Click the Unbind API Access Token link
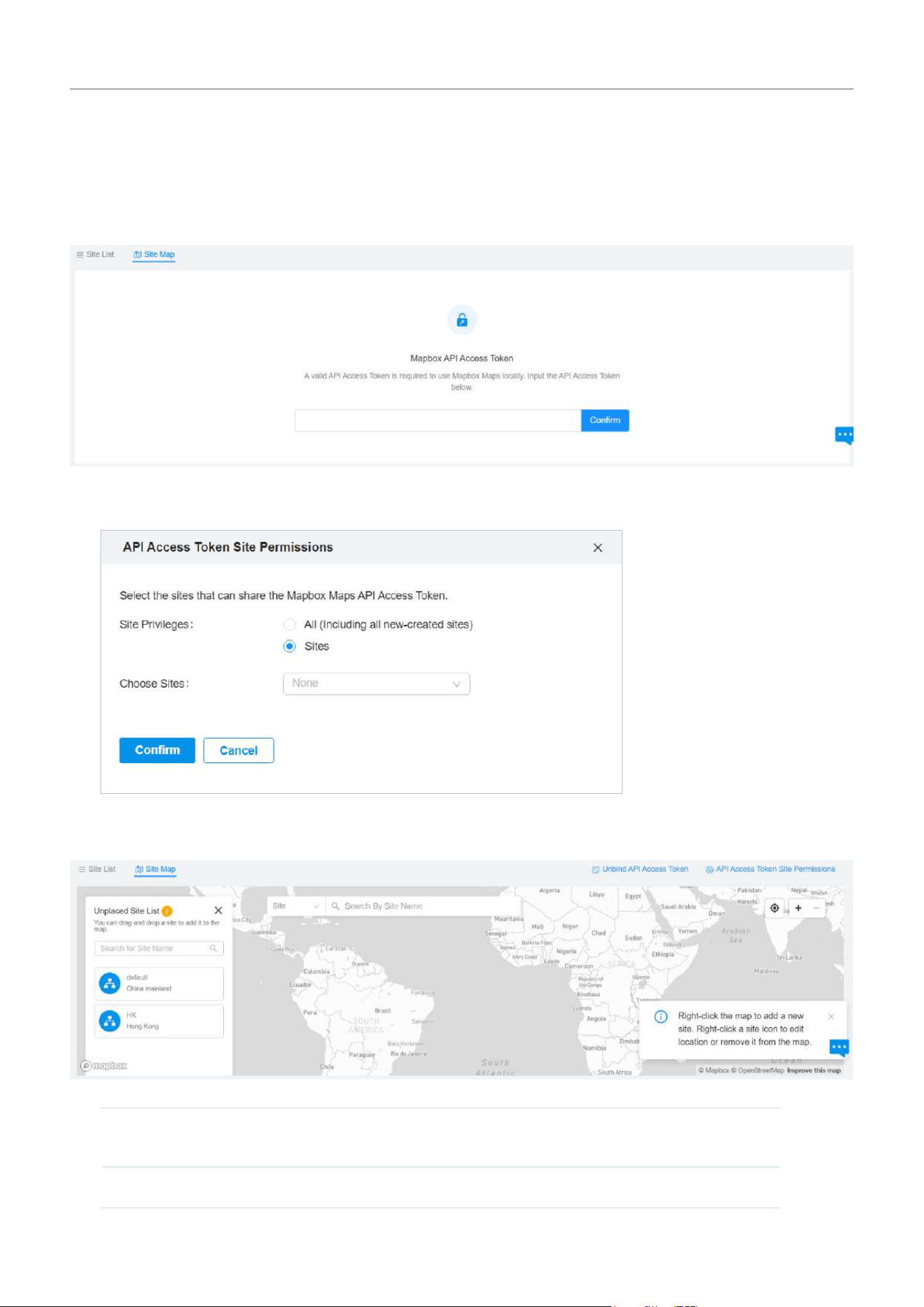This screenshot has height=1307, width=924. pos(640,869)
